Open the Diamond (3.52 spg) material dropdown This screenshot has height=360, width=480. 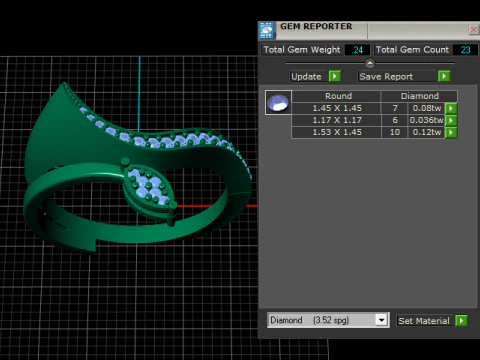[x=381, y=320]
